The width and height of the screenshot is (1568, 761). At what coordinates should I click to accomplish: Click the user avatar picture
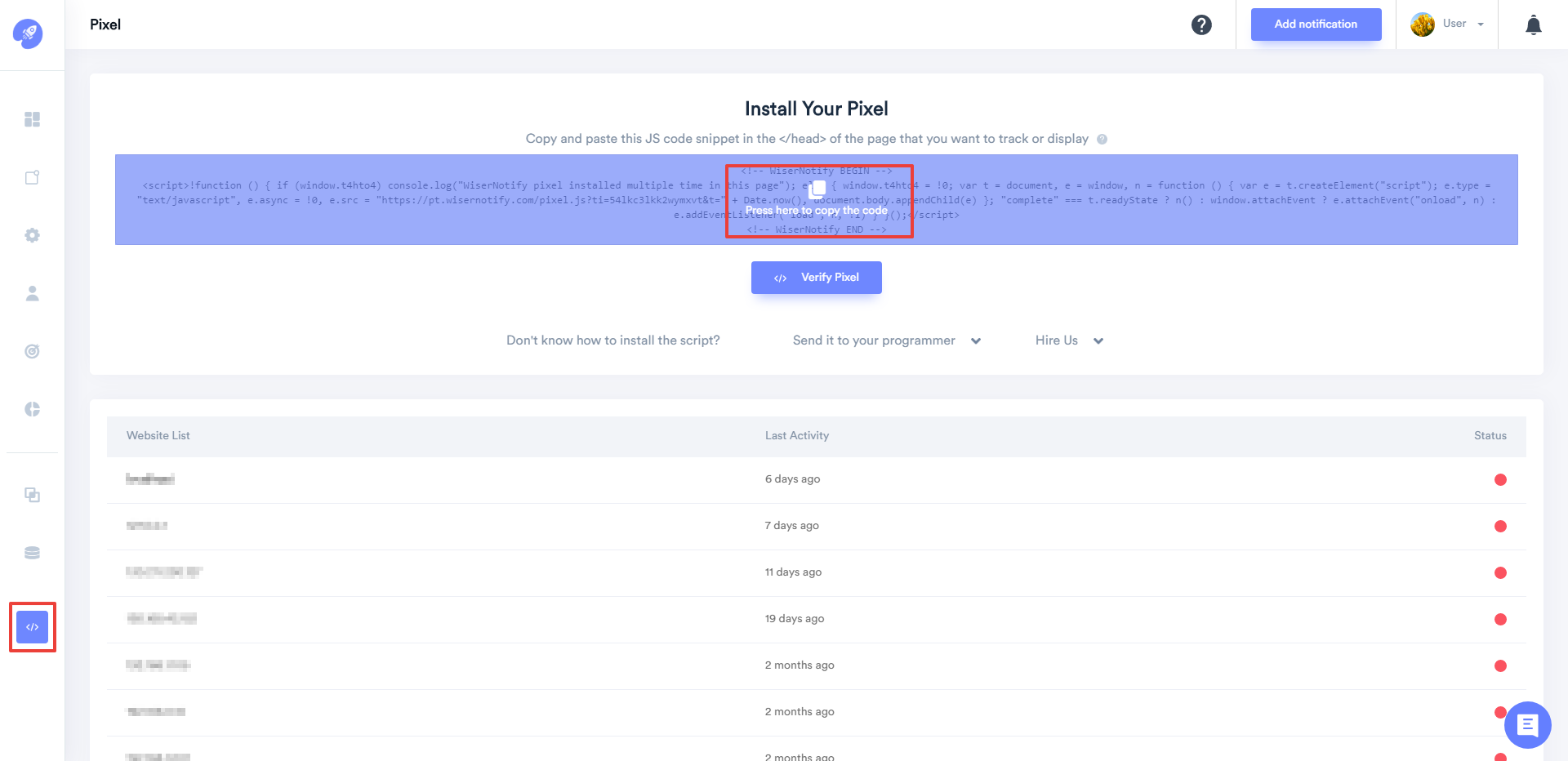(1423, 24)
